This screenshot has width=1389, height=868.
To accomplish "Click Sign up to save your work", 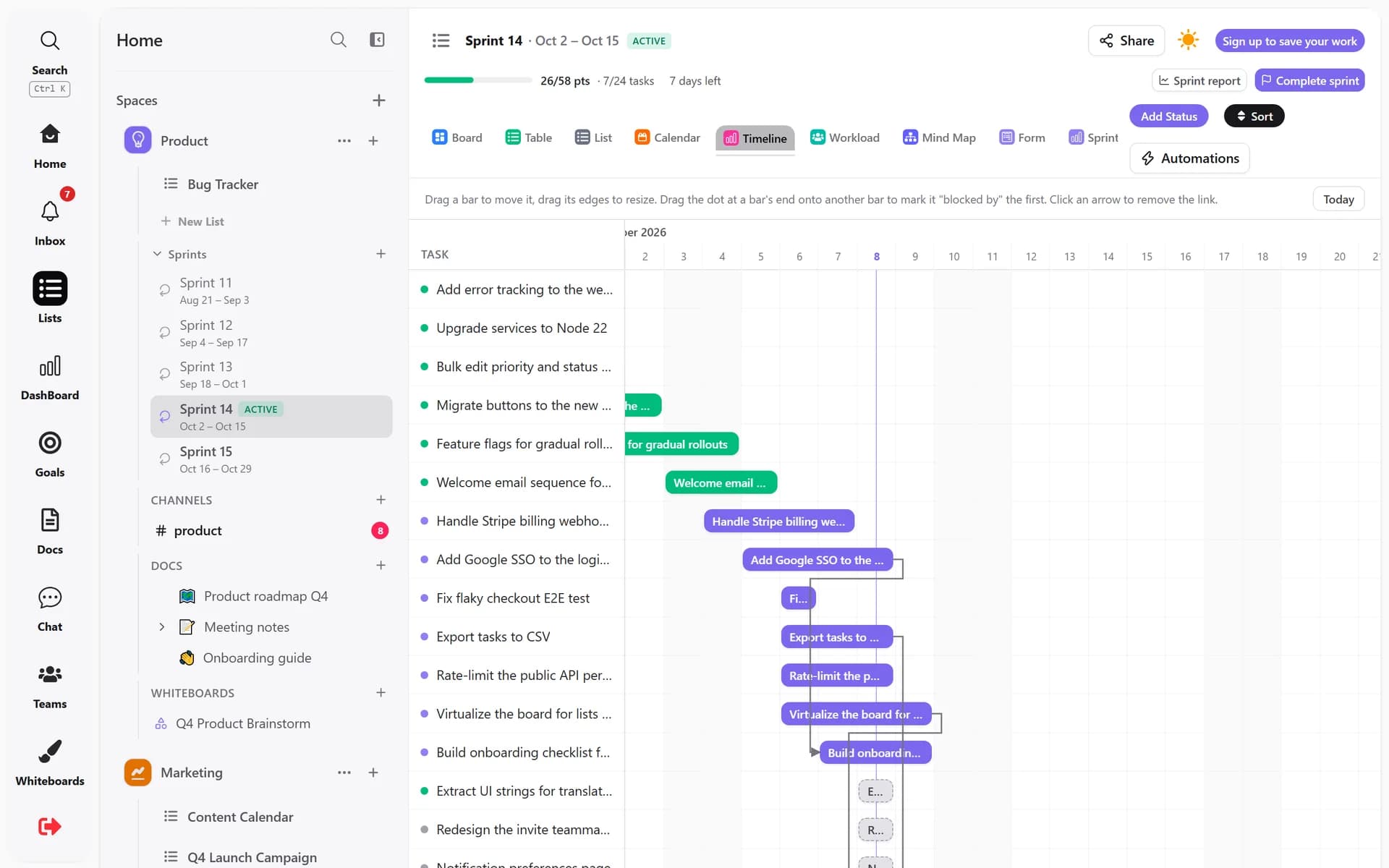I will click(x=1289, y=41).
